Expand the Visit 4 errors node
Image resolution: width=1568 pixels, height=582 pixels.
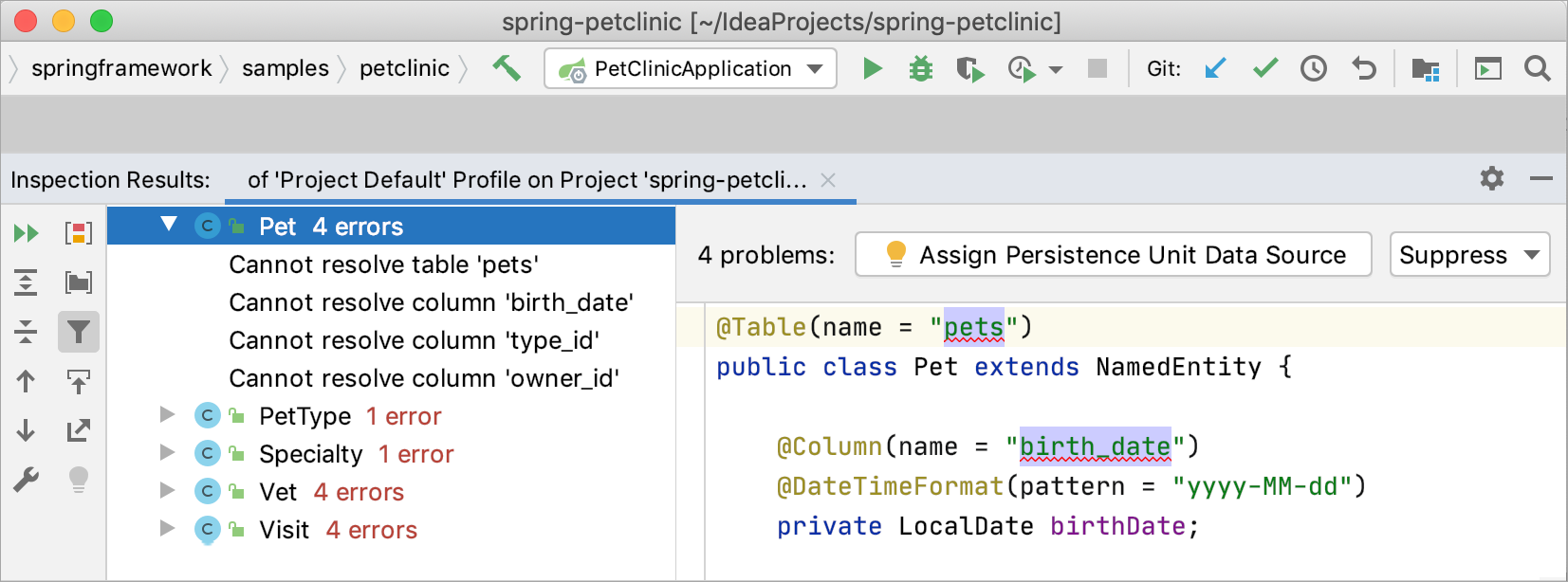pyautogui.click(x=167, y=528)
